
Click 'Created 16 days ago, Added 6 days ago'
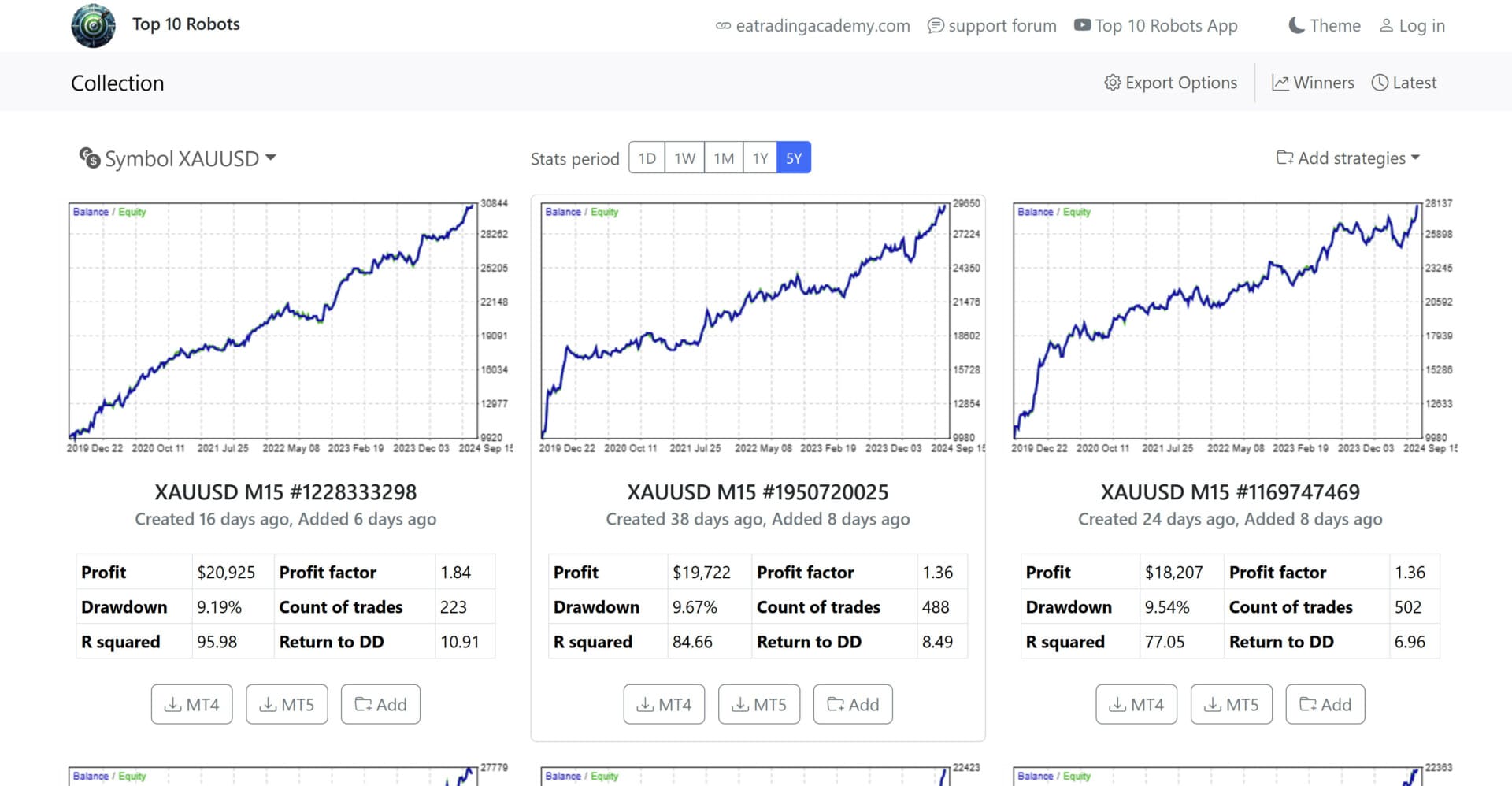tap(285, 519)
